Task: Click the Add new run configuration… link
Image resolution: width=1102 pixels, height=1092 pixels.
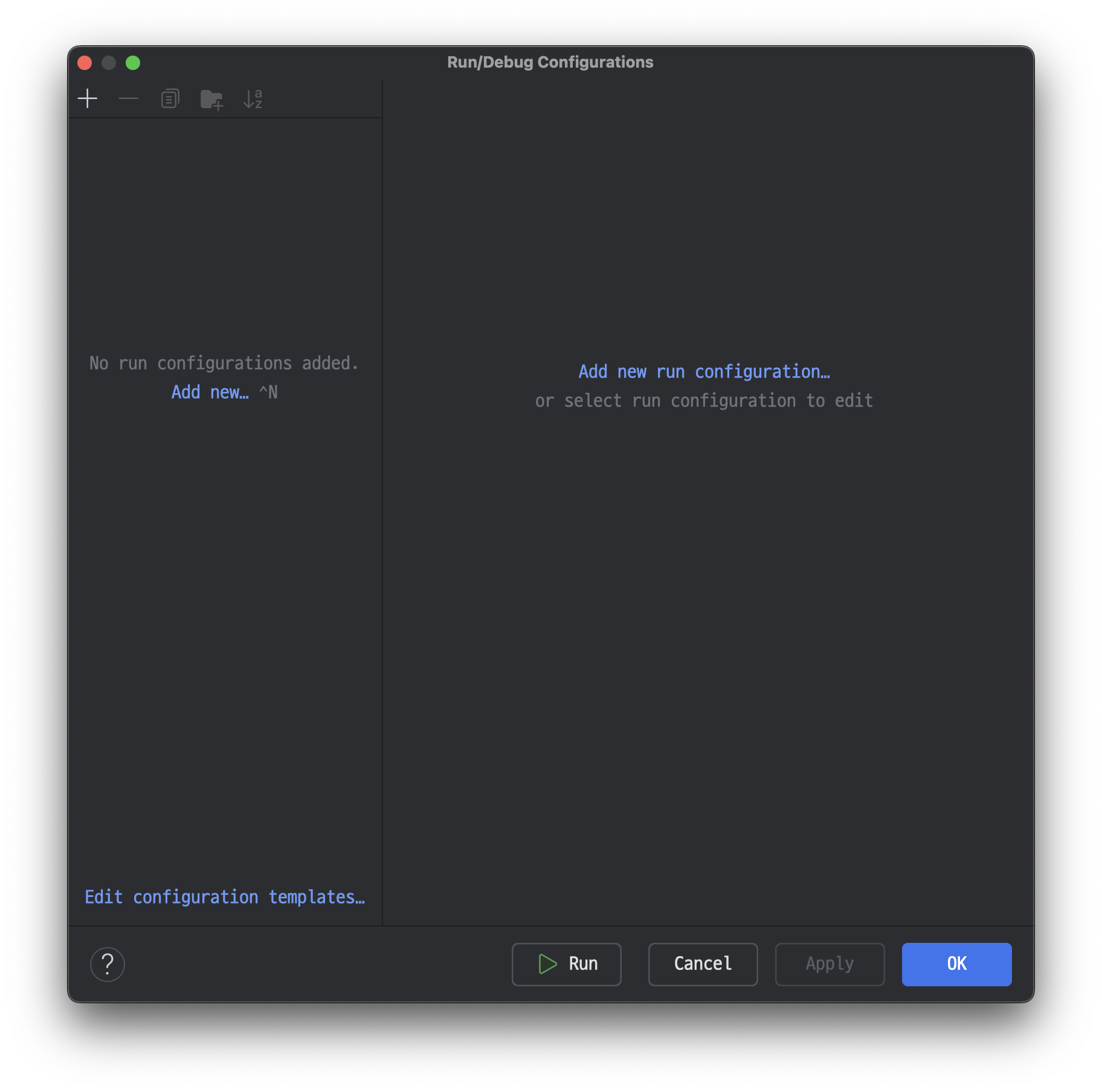Action: point(704,371)
